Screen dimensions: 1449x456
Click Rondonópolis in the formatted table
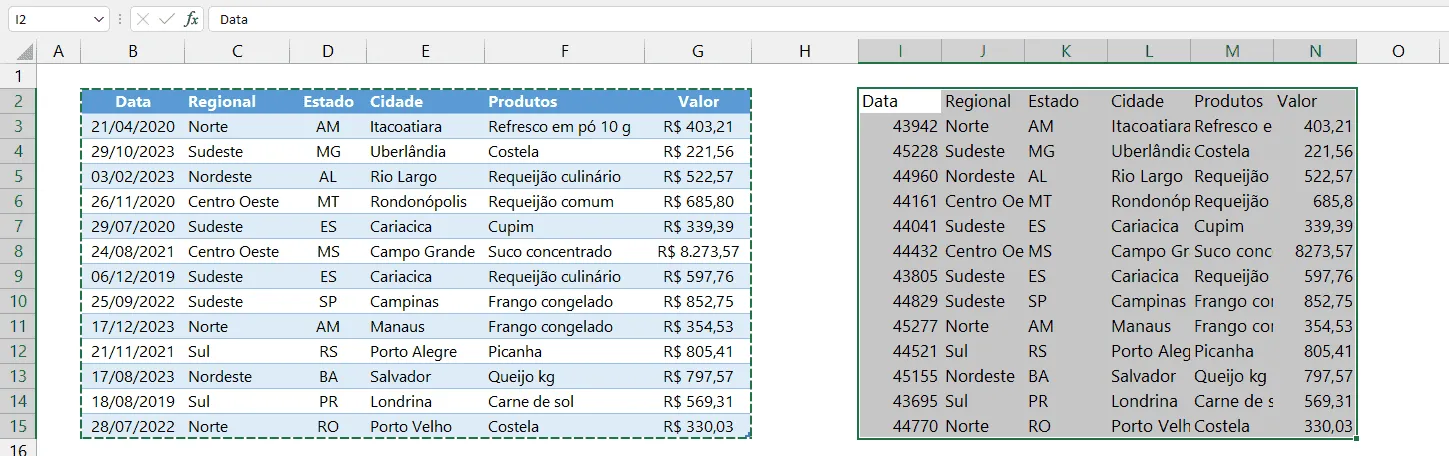point(425,201)
